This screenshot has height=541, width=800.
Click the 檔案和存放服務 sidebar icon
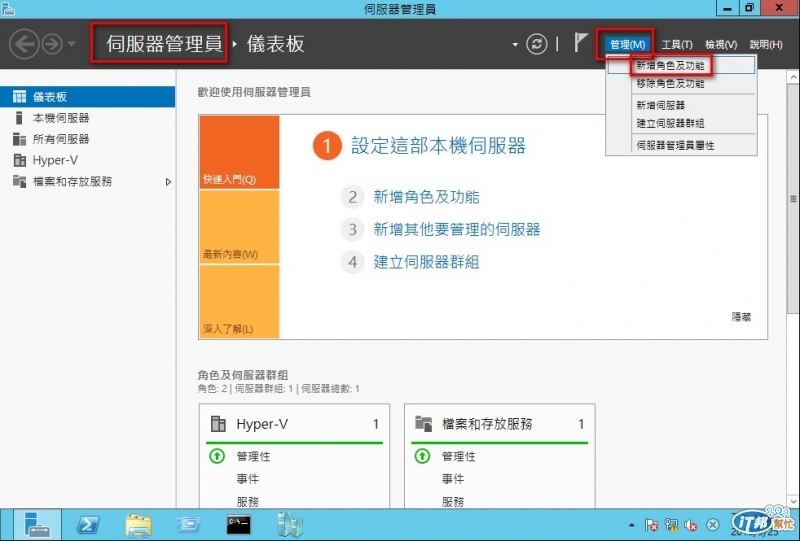[19, 181]
